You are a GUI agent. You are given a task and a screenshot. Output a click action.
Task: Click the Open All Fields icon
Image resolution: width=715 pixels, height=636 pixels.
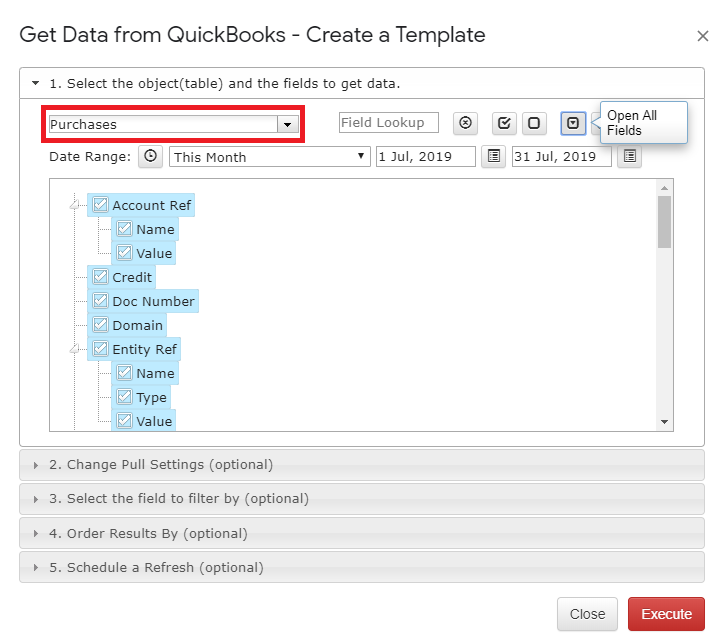573,123
